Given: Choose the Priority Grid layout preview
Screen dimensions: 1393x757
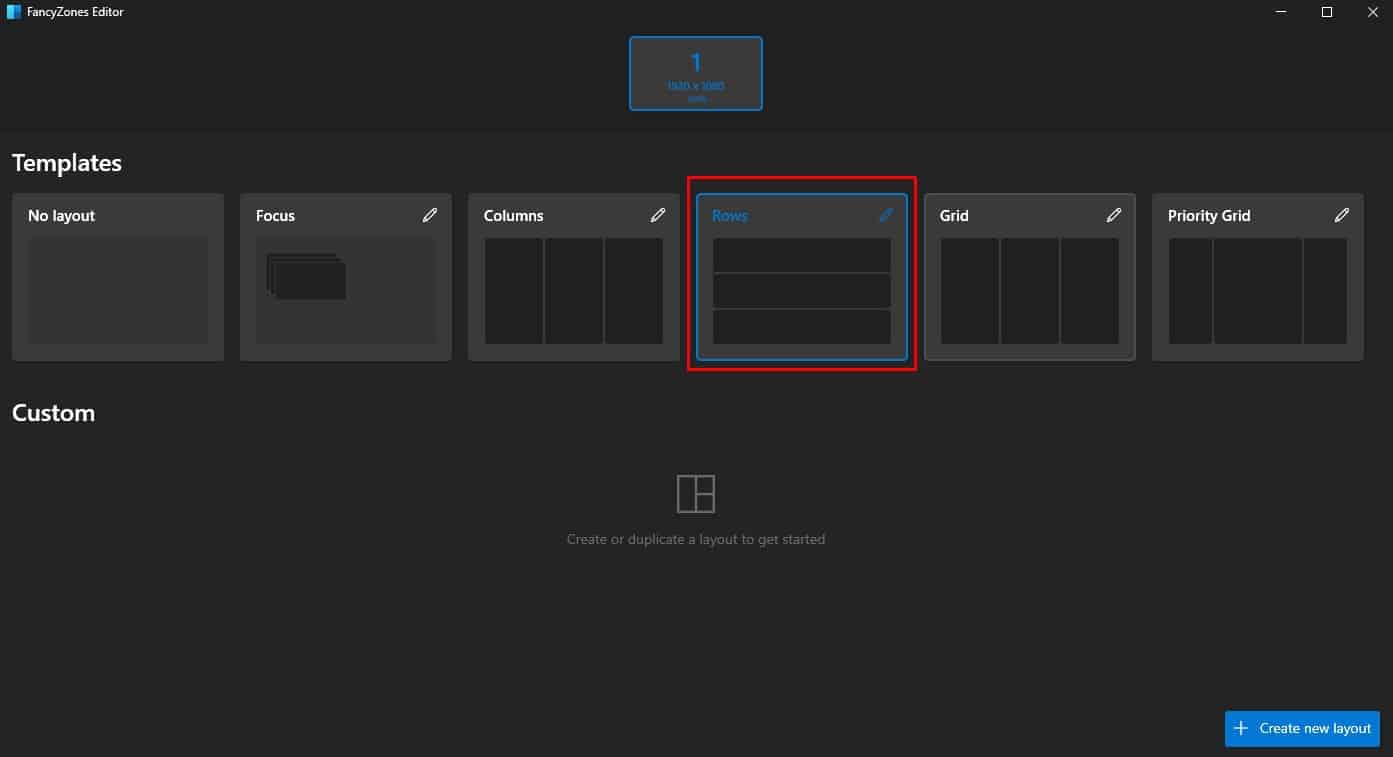Looking at the screenshot, I should (1258, 291).
